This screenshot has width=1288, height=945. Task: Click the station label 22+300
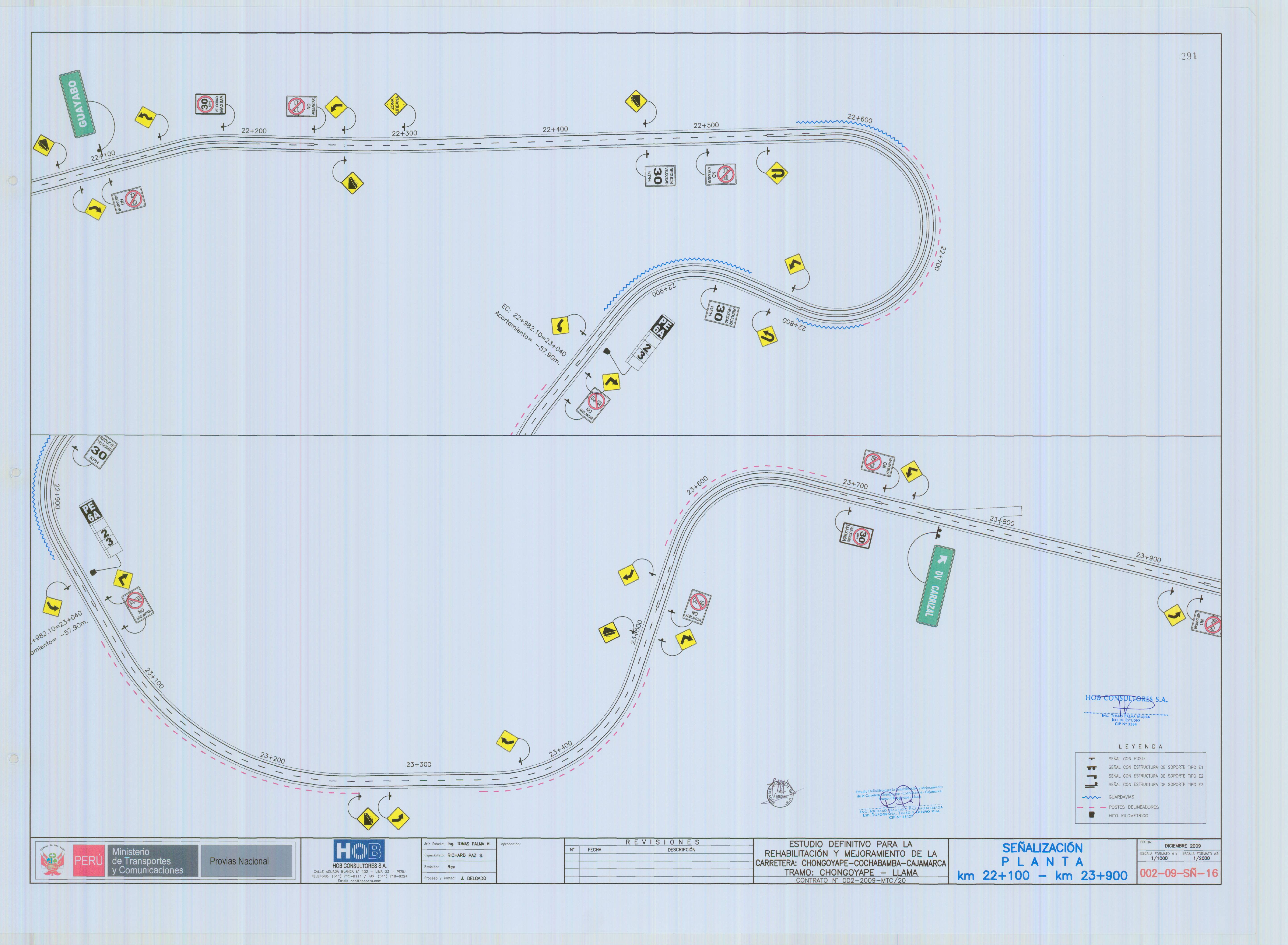(x=405, y=133)
